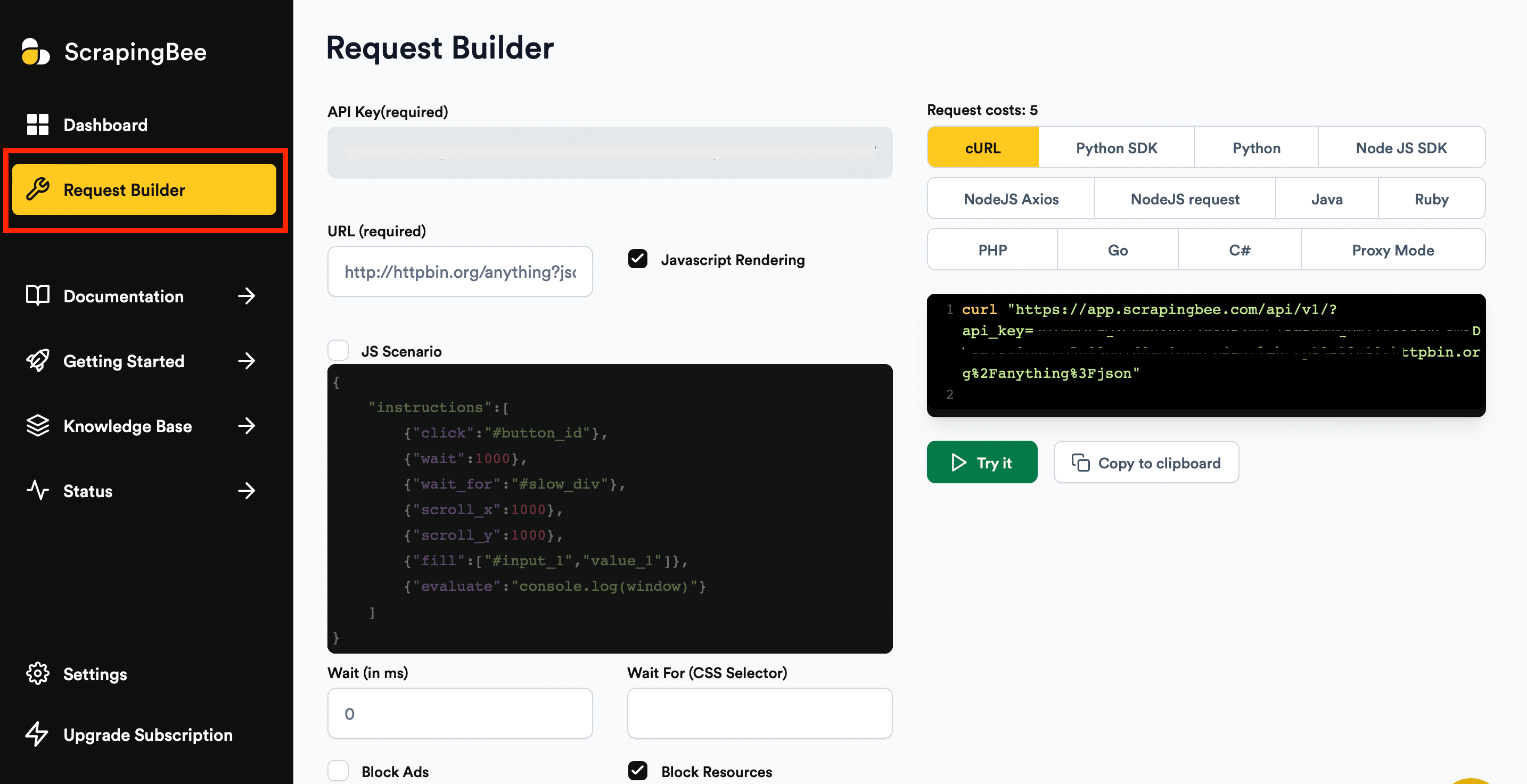
Task: Expand the Documentation section arrow
Action: tap(247, 296)
